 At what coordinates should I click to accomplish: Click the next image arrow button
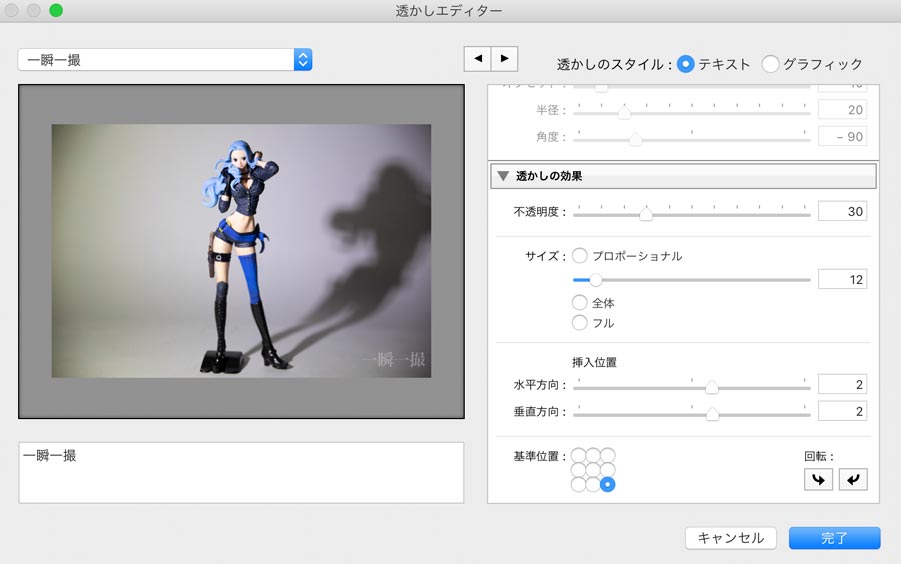[505, 59]
